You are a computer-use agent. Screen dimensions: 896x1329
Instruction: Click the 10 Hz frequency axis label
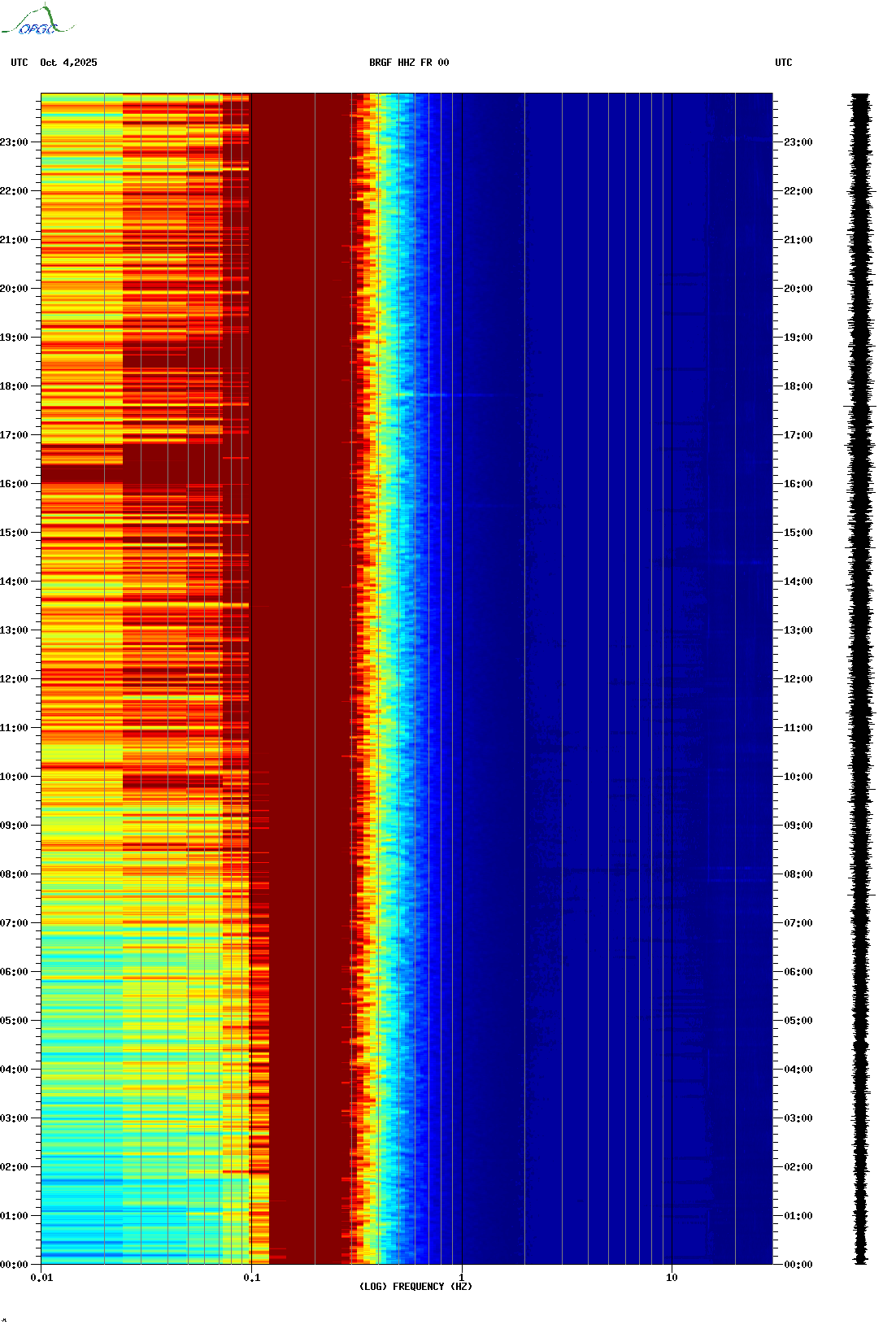pyautogui.click(x=672, y=1278)
